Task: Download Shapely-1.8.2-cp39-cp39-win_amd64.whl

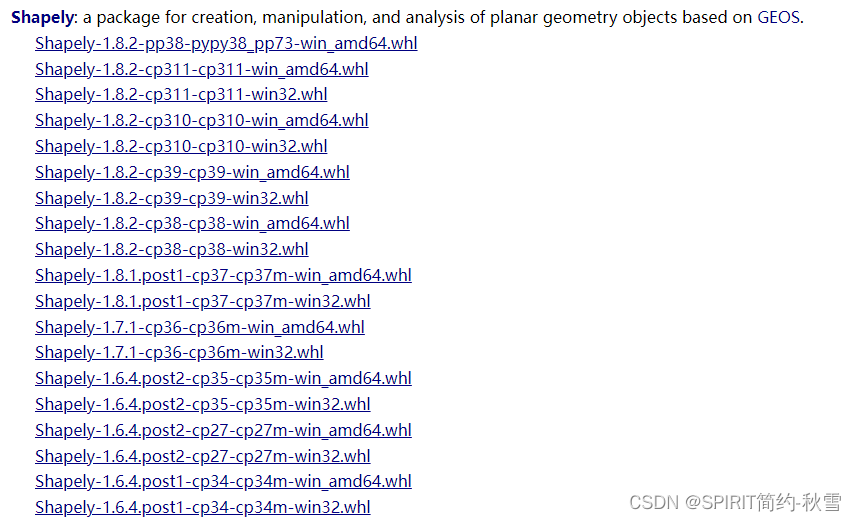Action: click(192, 172)
